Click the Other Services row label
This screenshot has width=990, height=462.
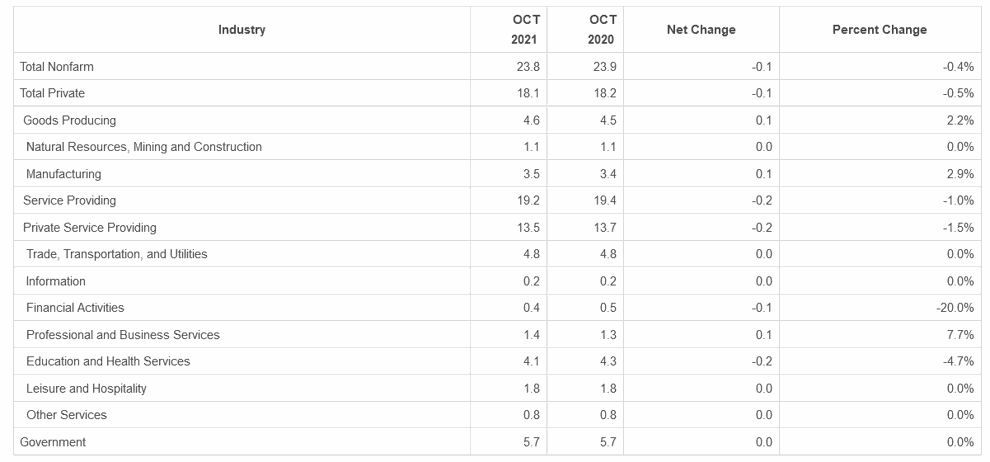coord(66,415)
